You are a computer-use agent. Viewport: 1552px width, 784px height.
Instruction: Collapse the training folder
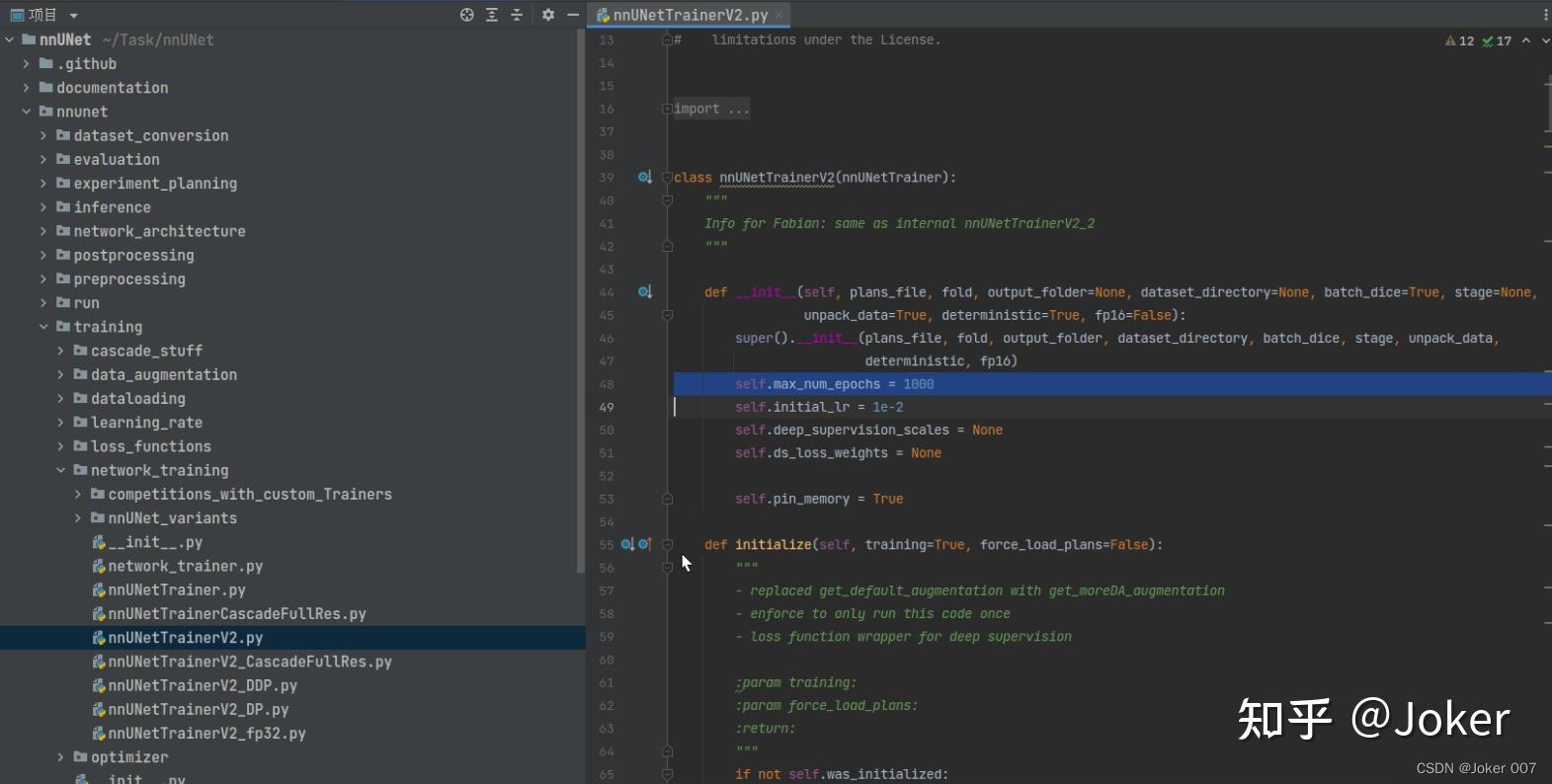pyautogui.click(x=43, y=327)
